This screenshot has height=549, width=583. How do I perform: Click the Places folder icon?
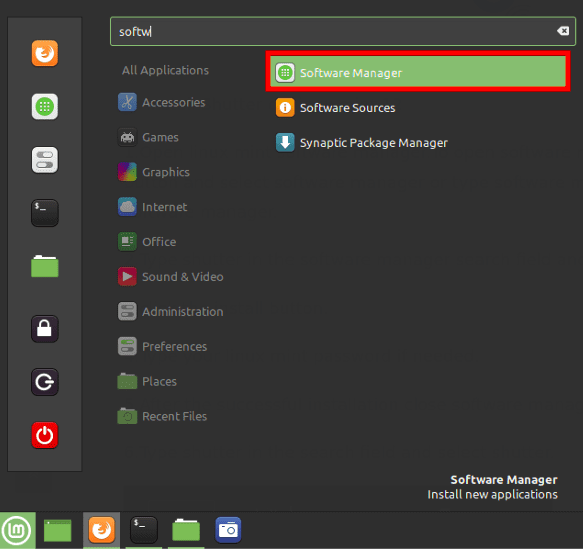tap(127, 381)
